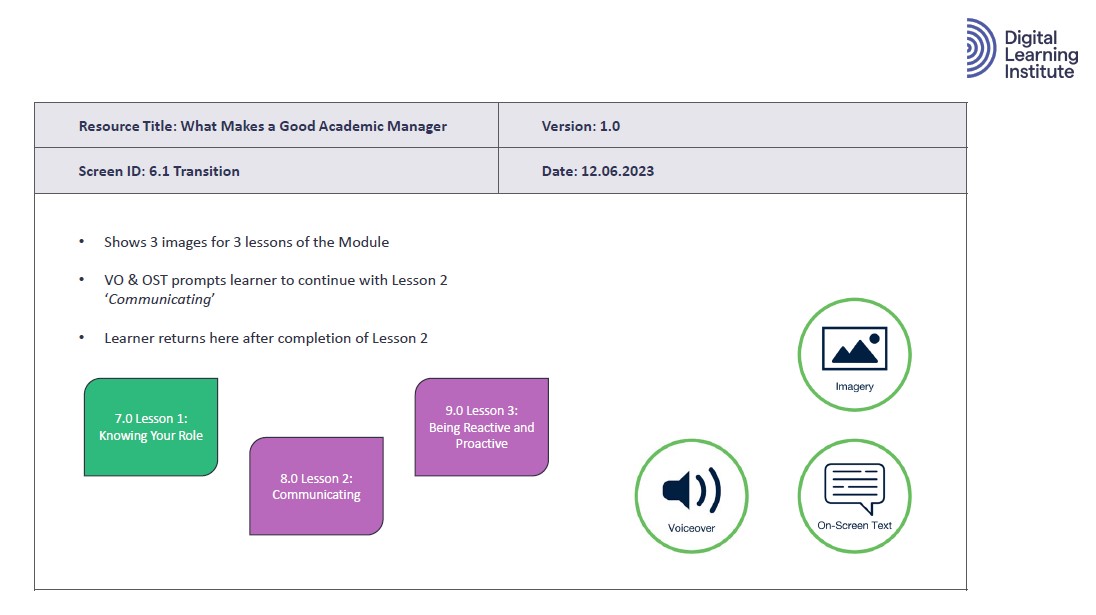The height and width of the screenshot is (615, 1096).
Task: Click the Digital Learning Institute spiral logo
Action: pyautogui.click(x=982, y=48)
